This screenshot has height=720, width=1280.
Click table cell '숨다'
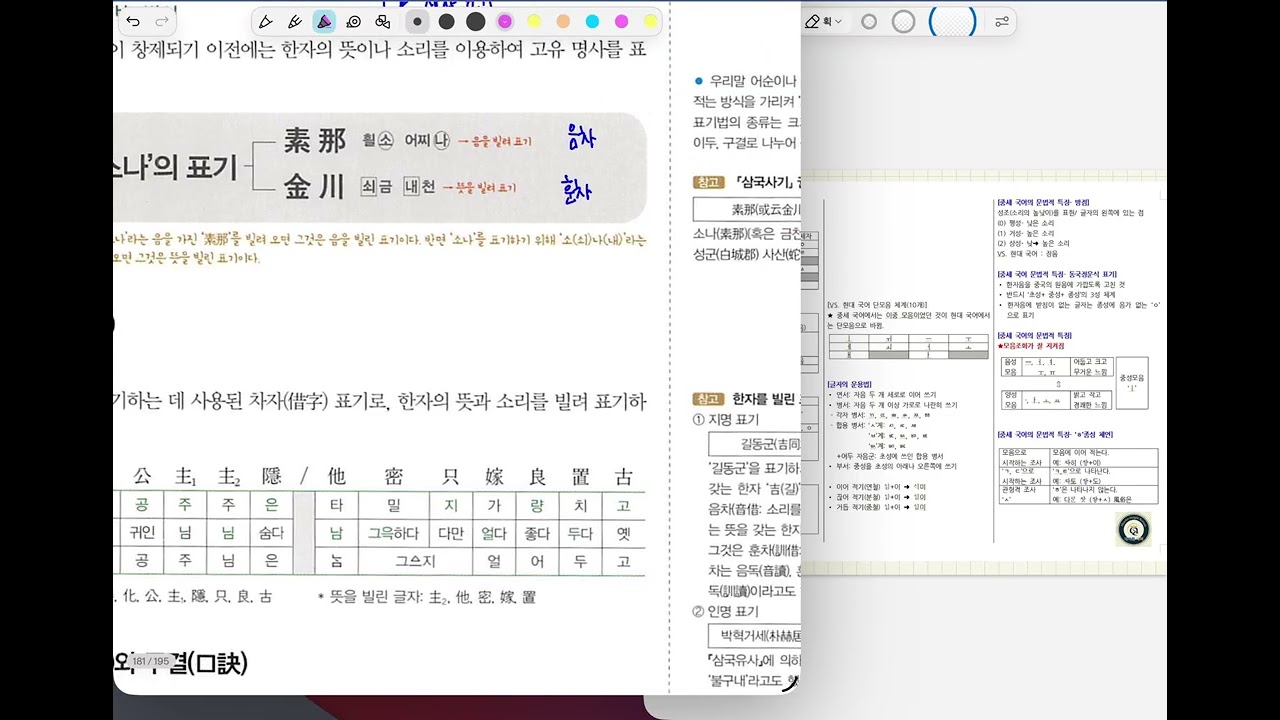coord(271,534)
